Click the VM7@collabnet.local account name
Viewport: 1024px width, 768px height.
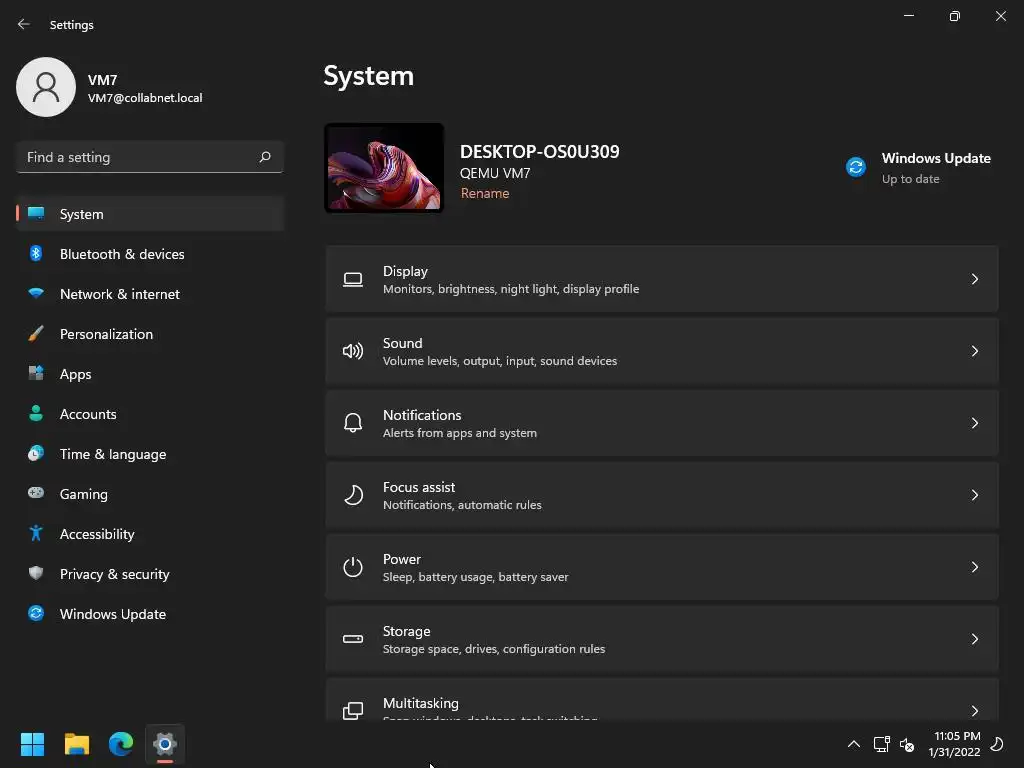pyautogui.click(x=145, y=98)
